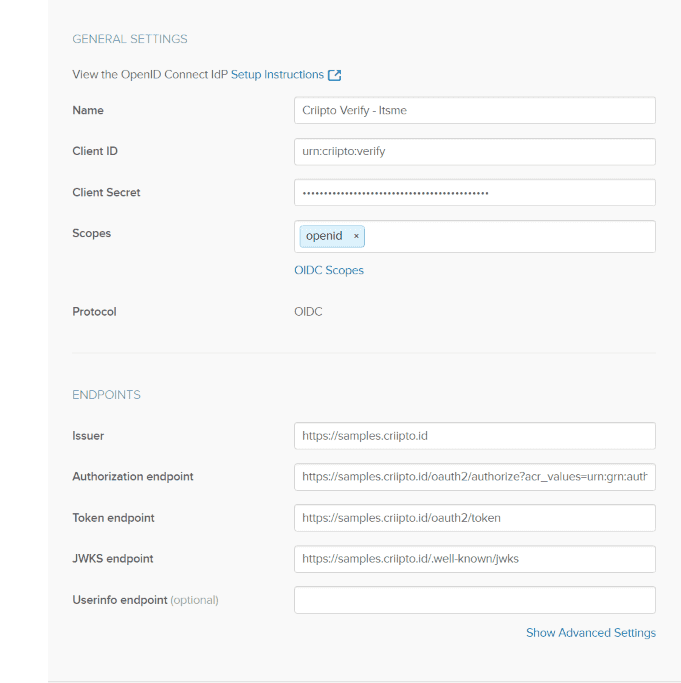The height and width of the screenshot is (683, 681).
Task: Click the Client Secret label
Action: [x=106, y=193]
